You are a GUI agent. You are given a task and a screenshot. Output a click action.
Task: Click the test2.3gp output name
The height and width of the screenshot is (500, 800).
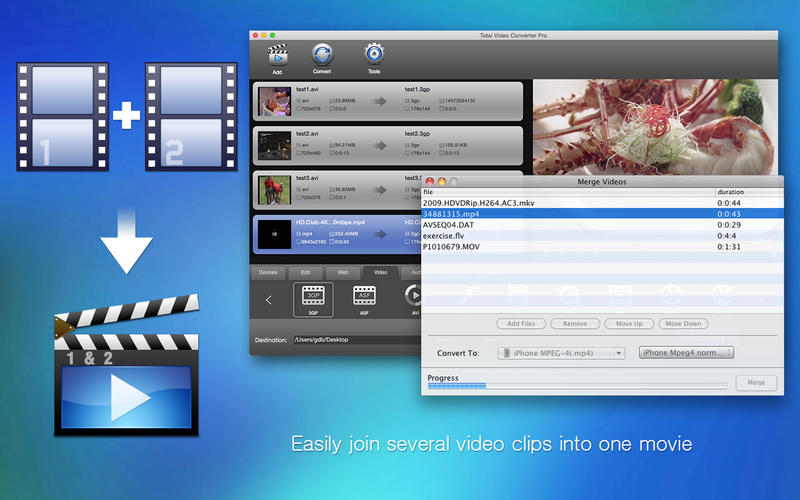[x=417, y=134]
